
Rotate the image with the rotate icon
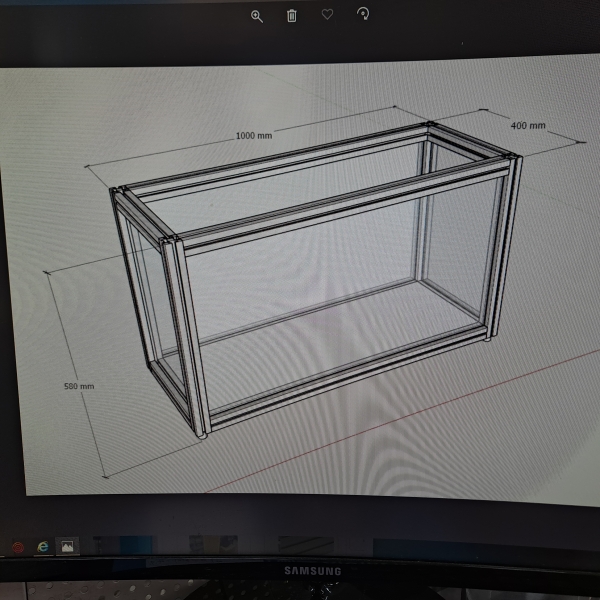coord(363,14)
